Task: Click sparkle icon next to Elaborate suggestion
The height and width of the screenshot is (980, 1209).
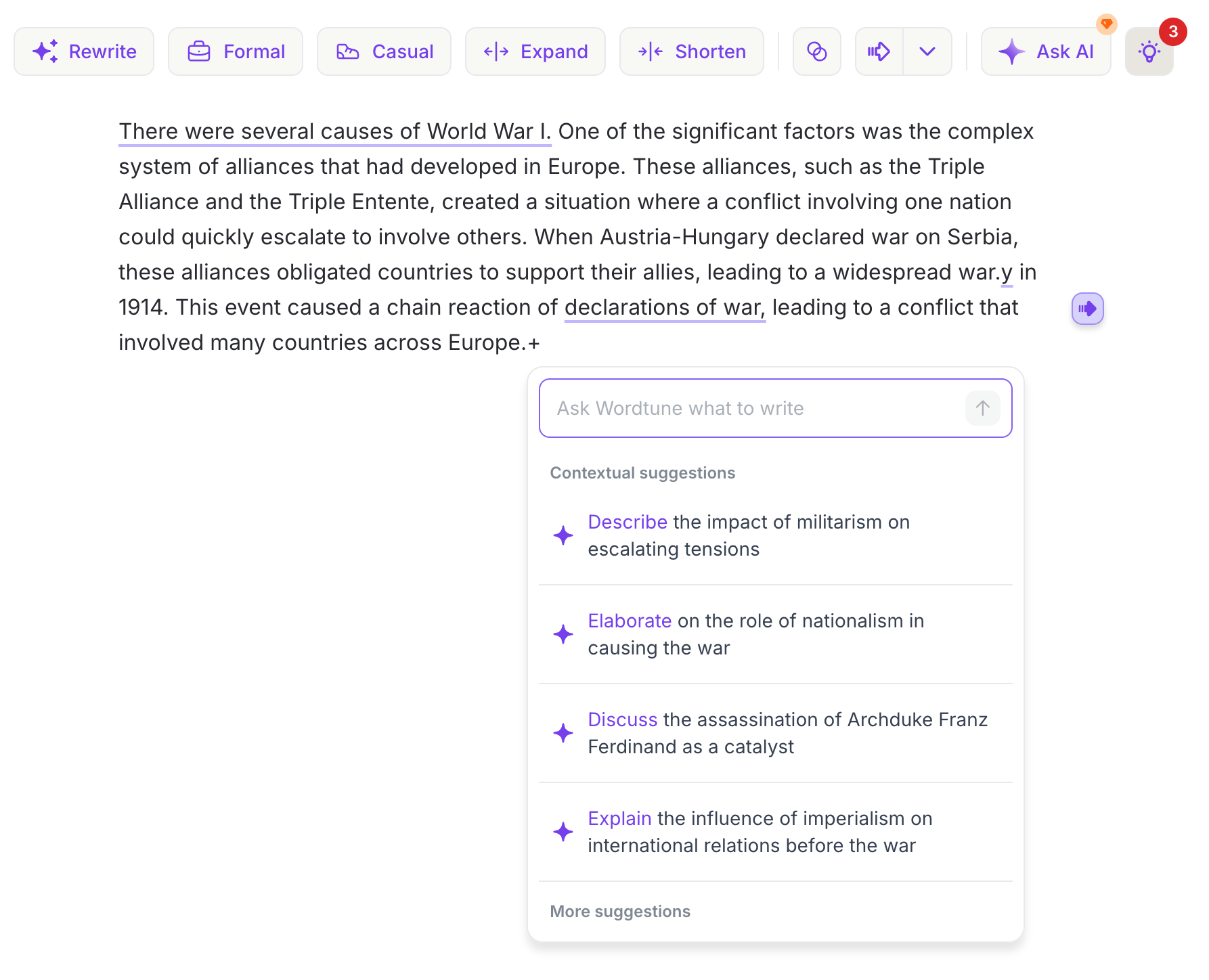Action: [x=563, y=634]
